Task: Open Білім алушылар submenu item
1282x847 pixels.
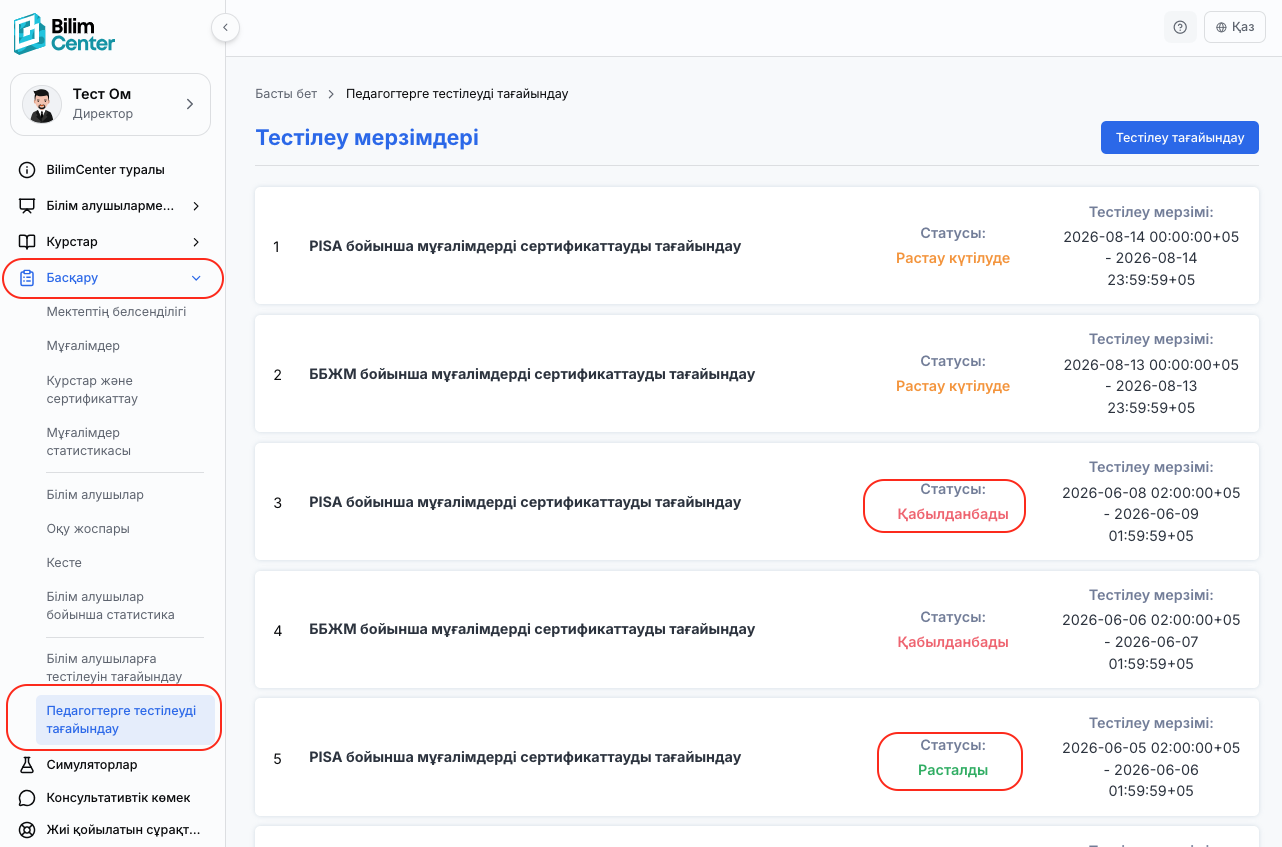Action: (x=95, y=495)
